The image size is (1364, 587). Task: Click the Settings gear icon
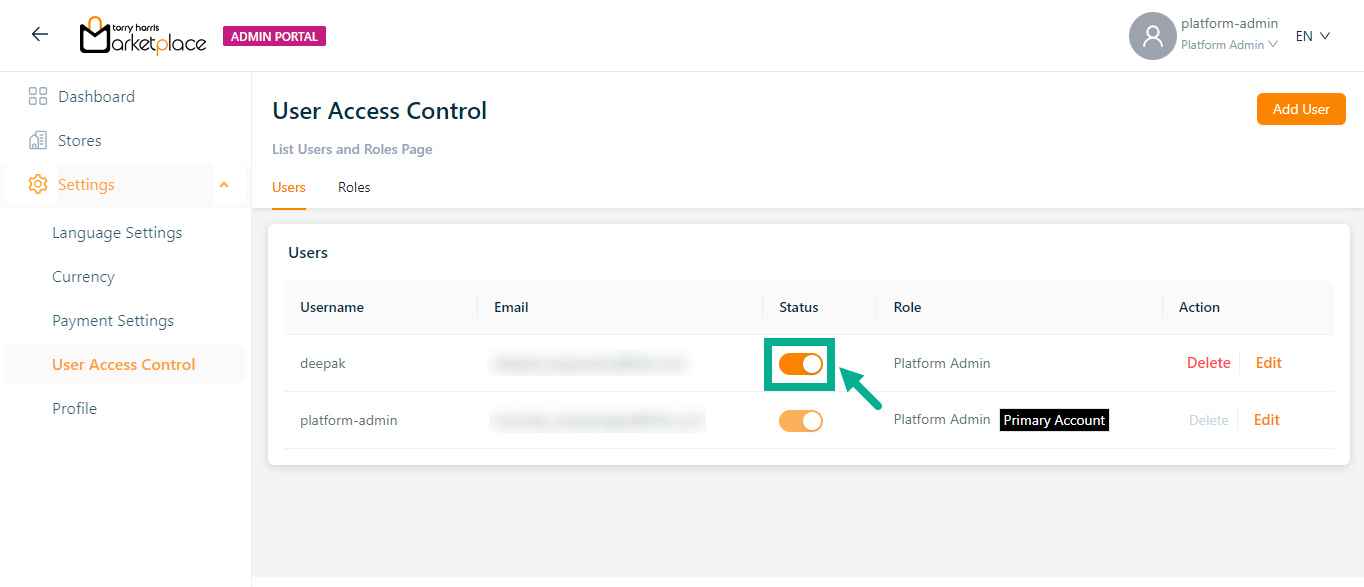(x=38, y=185)
